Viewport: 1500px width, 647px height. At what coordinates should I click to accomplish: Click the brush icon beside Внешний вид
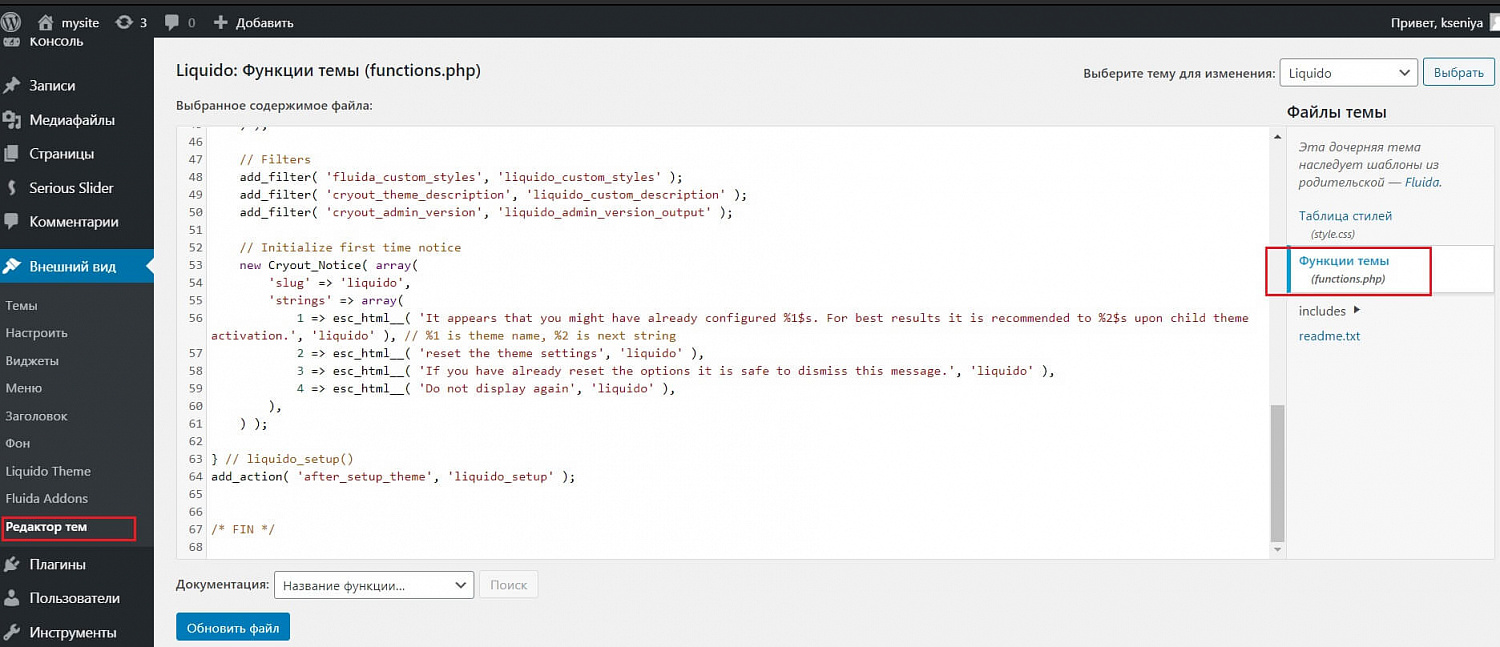click(x=12, y=267)
